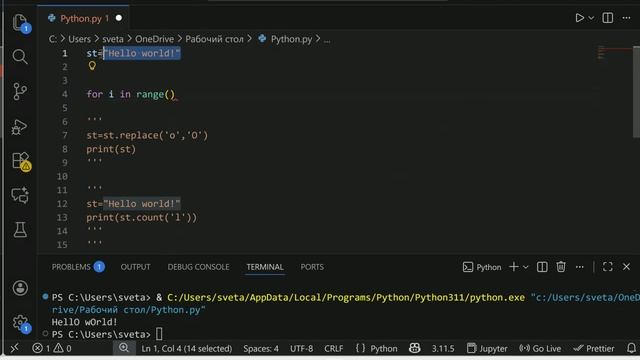Start Go Live server
Viewport: 640px width, 360px height.
[540, 349]
